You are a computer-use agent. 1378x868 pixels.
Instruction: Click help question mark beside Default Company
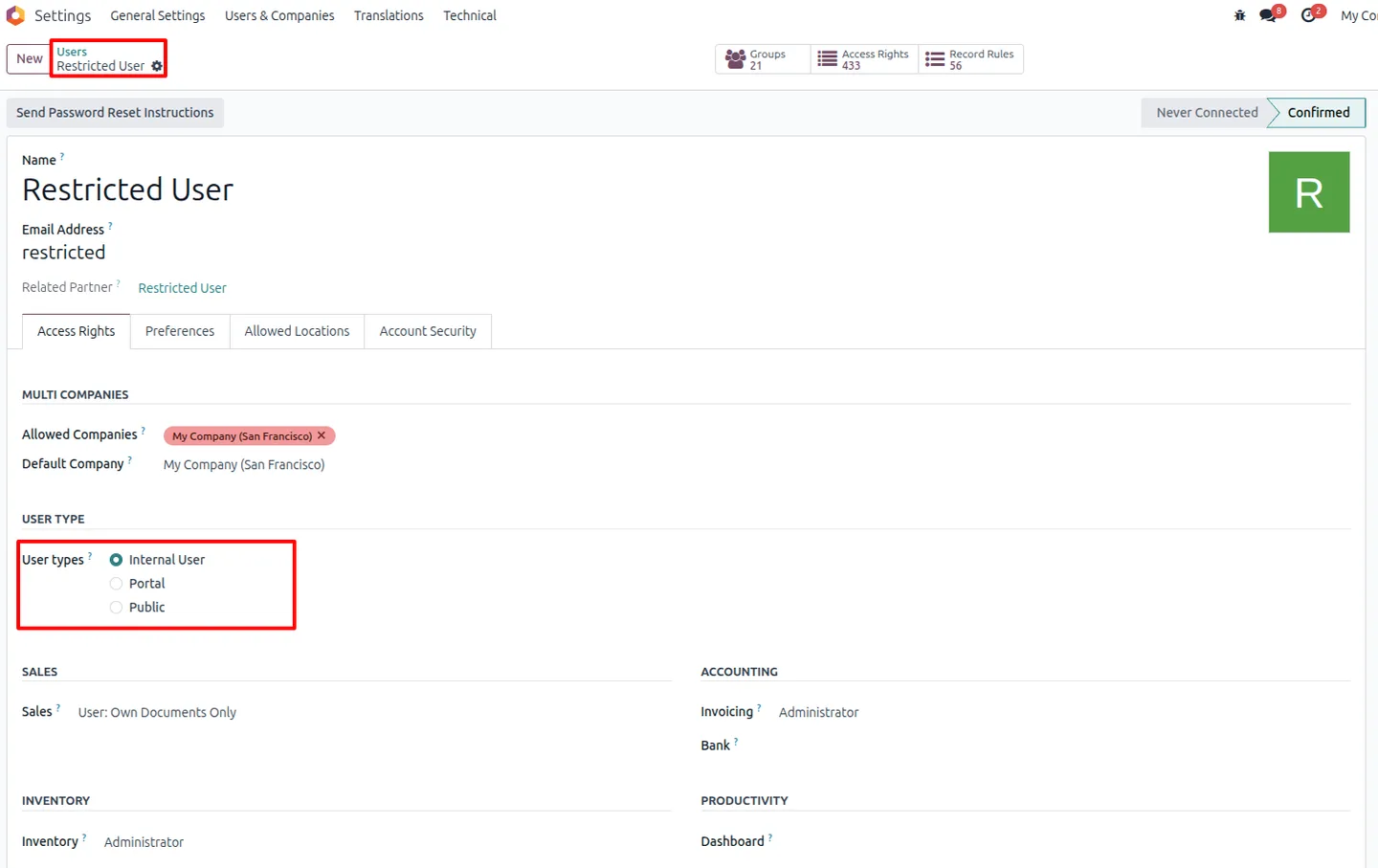130,459
